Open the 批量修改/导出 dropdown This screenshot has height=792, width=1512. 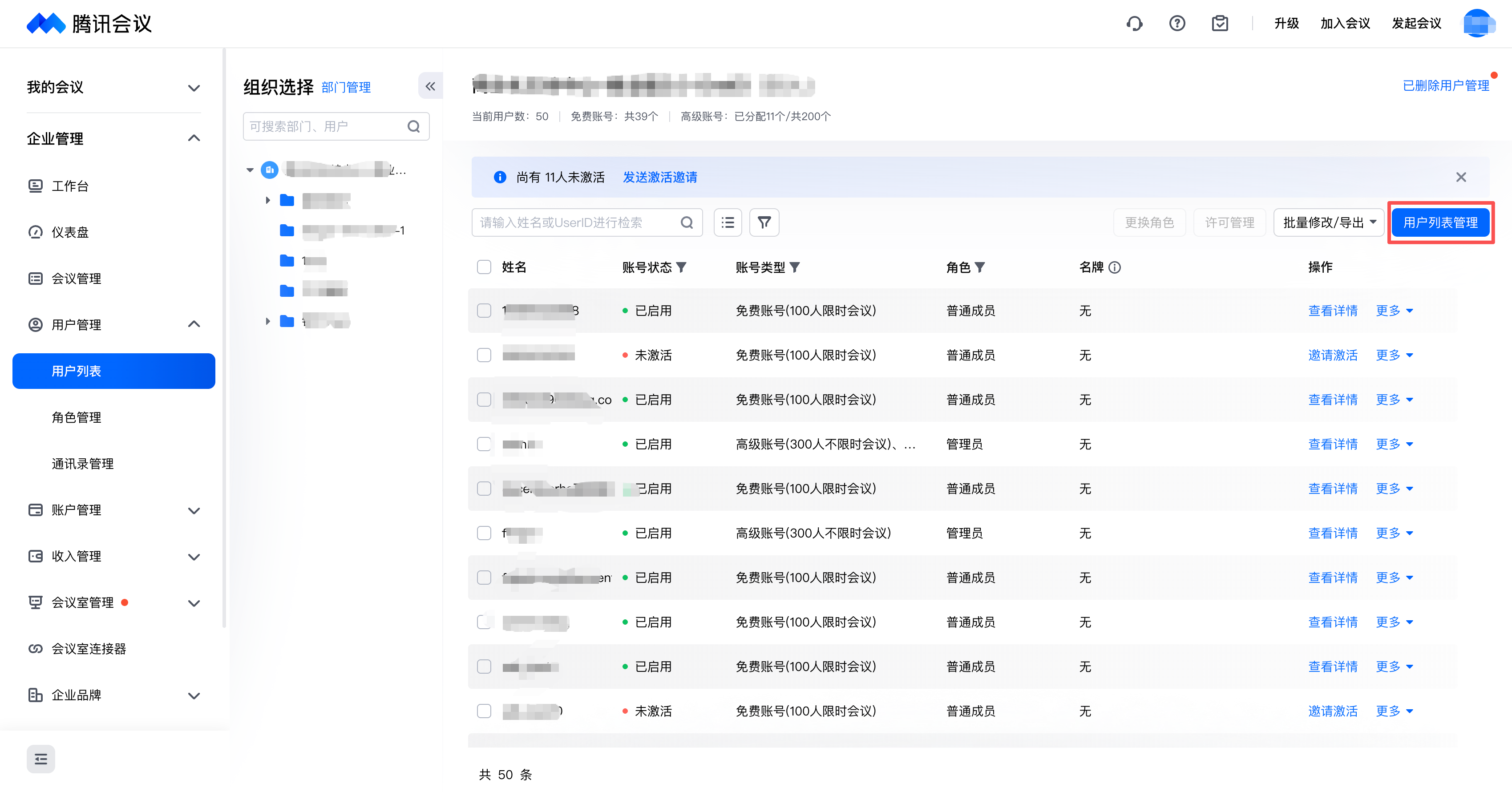coord(1328,222)
